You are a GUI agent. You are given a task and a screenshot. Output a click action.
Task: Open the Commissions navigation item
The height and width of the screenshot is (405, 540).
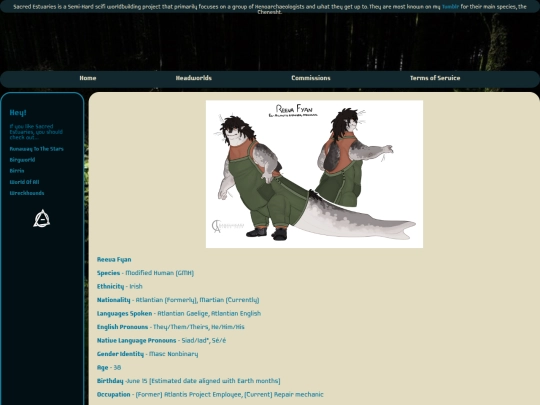coord(311,78)
